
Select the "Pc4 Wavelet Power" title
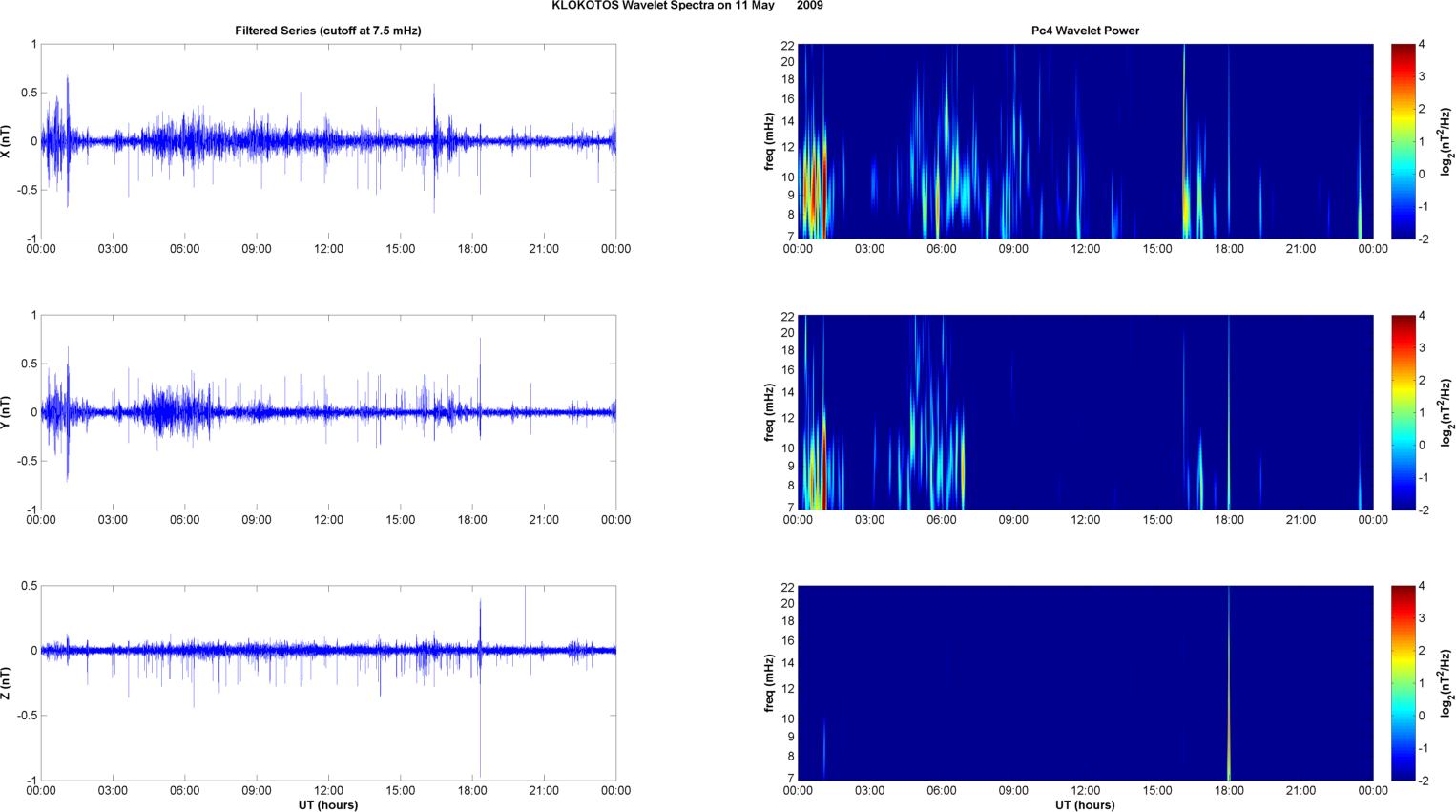1085,31
